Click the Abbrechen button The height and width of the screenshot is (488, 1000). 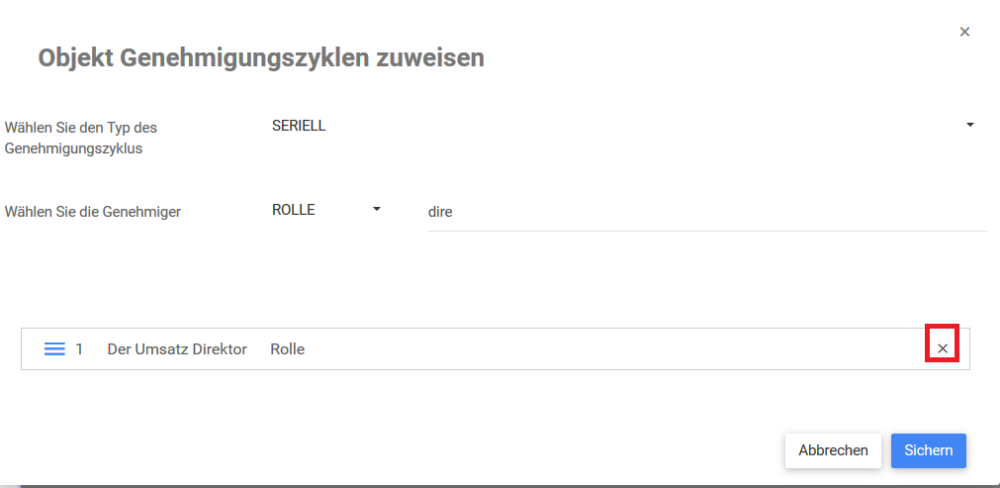coord(833,450)
